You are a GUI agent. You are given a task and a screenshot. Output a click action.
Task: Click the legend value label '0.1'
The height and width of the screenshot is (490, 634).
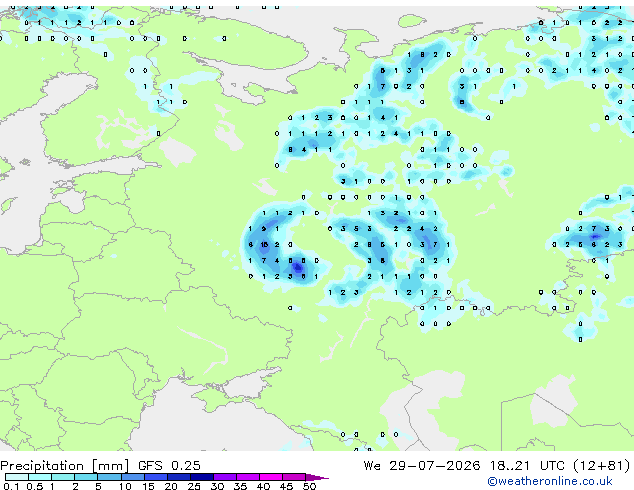pyautogui.click(x=12, y=486)
